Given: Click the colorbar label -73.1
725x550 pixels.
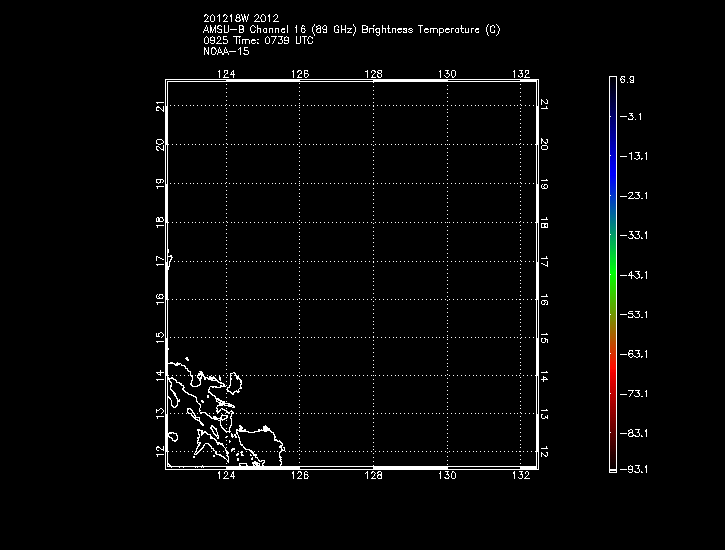Looking at the screenshot, I should pos(633,394).
